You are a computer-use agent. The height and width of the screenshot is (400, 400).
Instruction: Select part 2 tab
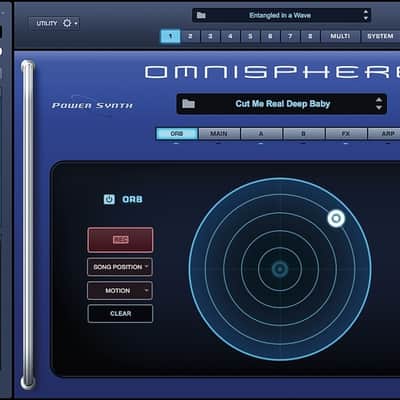click(x=190, y=36)
